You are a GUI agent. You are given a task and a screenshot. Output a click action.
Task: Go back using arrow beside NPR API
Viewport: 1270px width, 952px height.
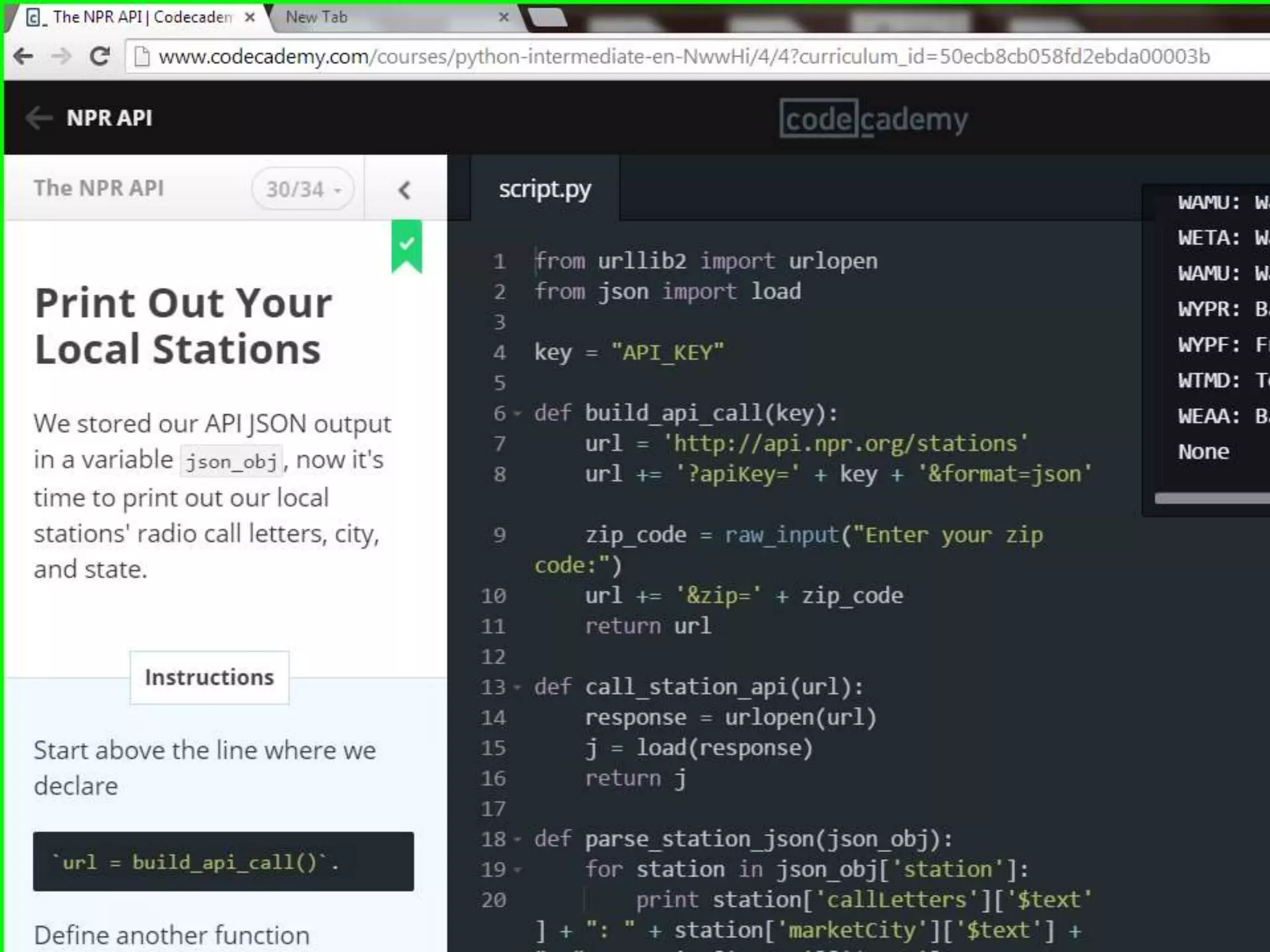click(x=39, y=118)
